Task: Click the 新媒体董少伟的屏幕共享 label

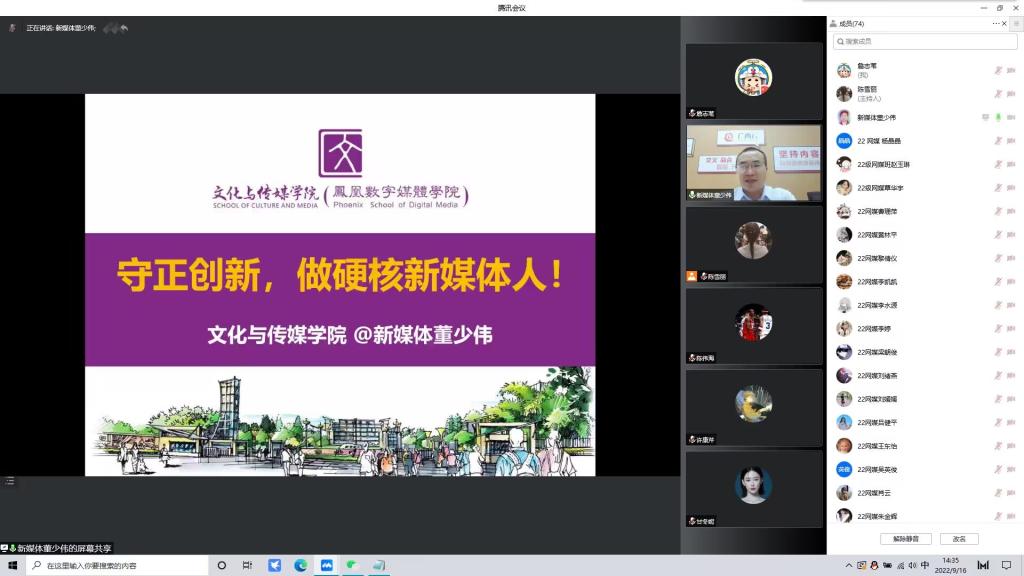Action: (x=64, y=549)
